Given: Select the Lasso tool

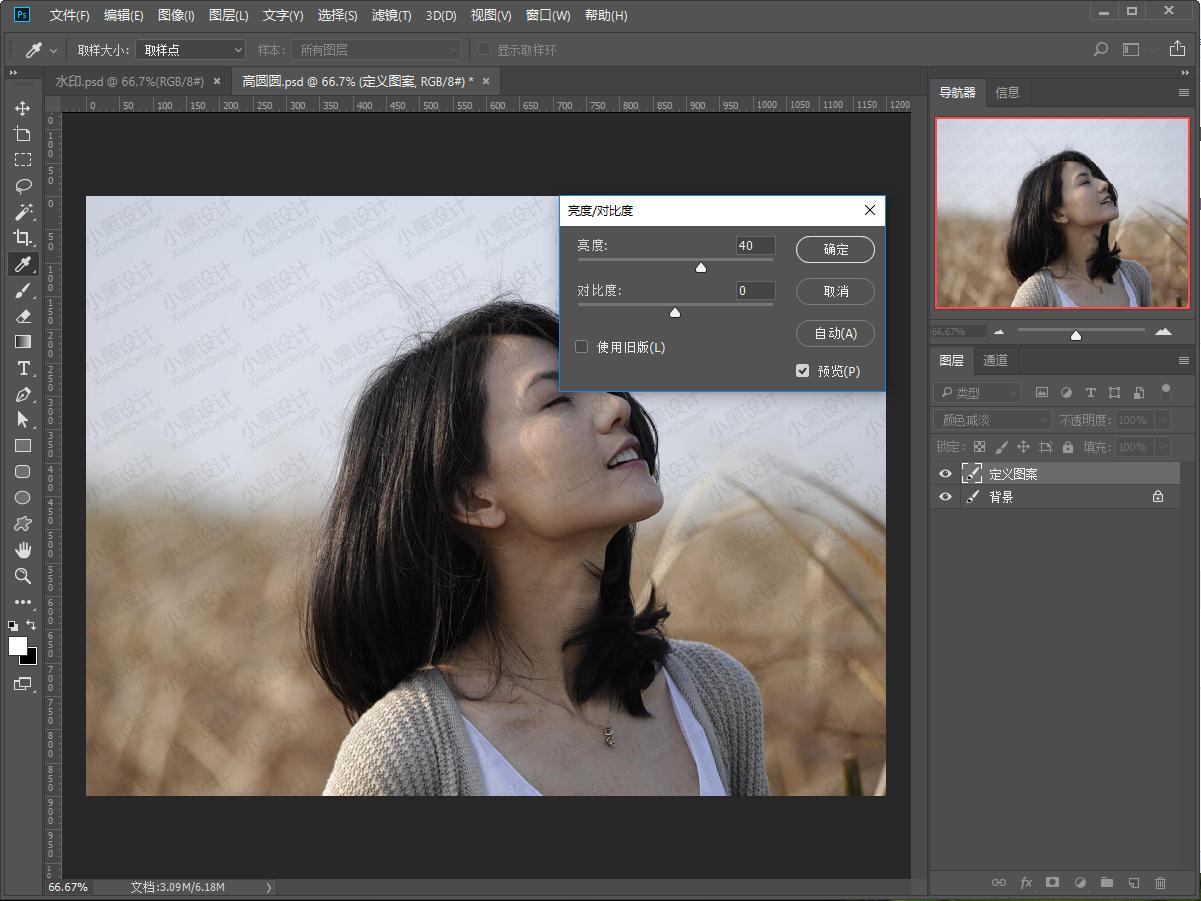Looking at the screenshot, I should 22,186.
